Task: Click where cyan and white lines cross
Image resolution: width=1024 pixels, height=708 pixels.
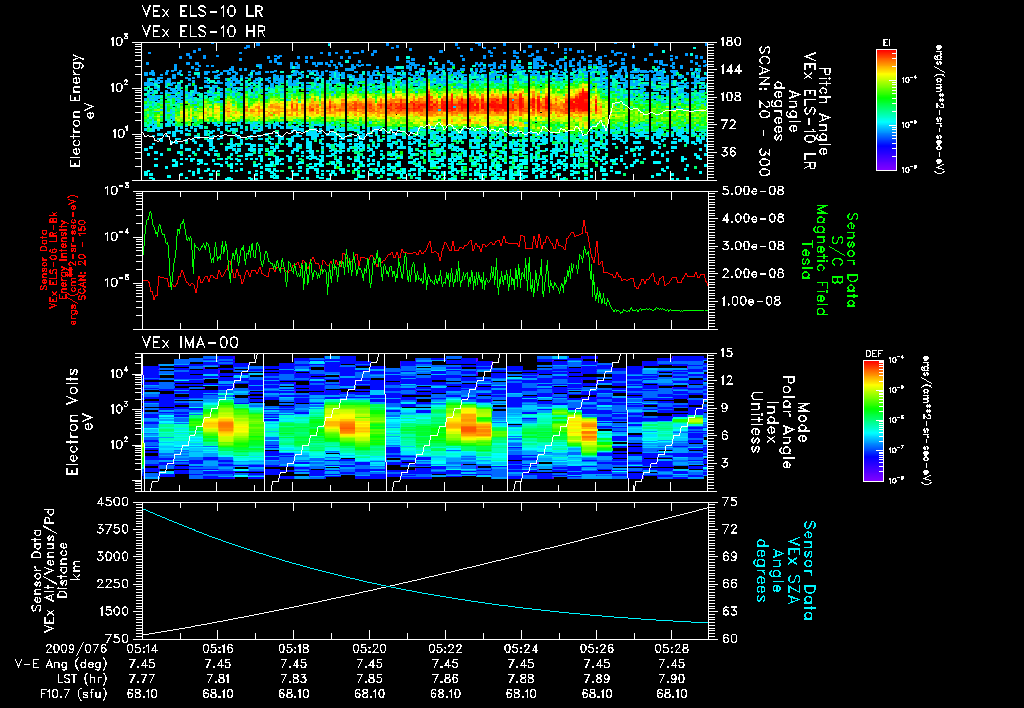Action: coord(389,586)
